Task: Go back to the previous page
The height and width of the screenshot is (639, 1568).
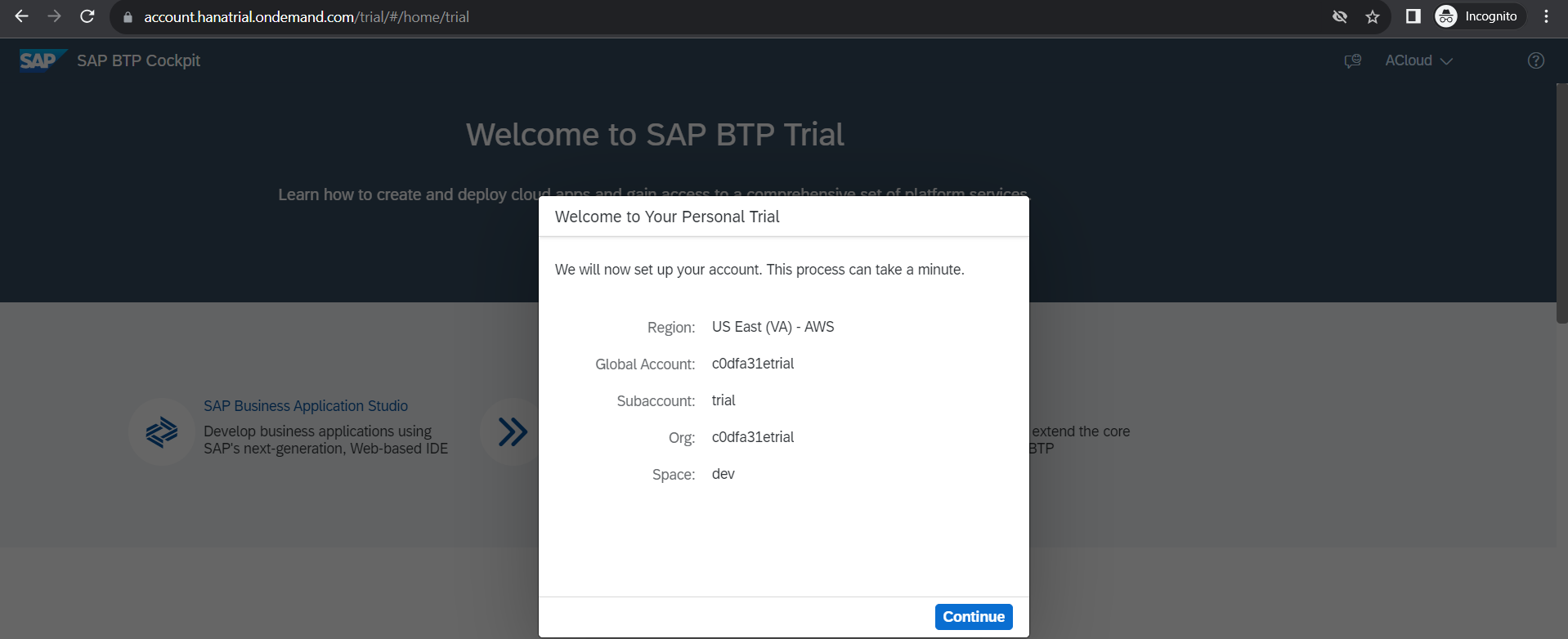Action: (x=22, y=17)
